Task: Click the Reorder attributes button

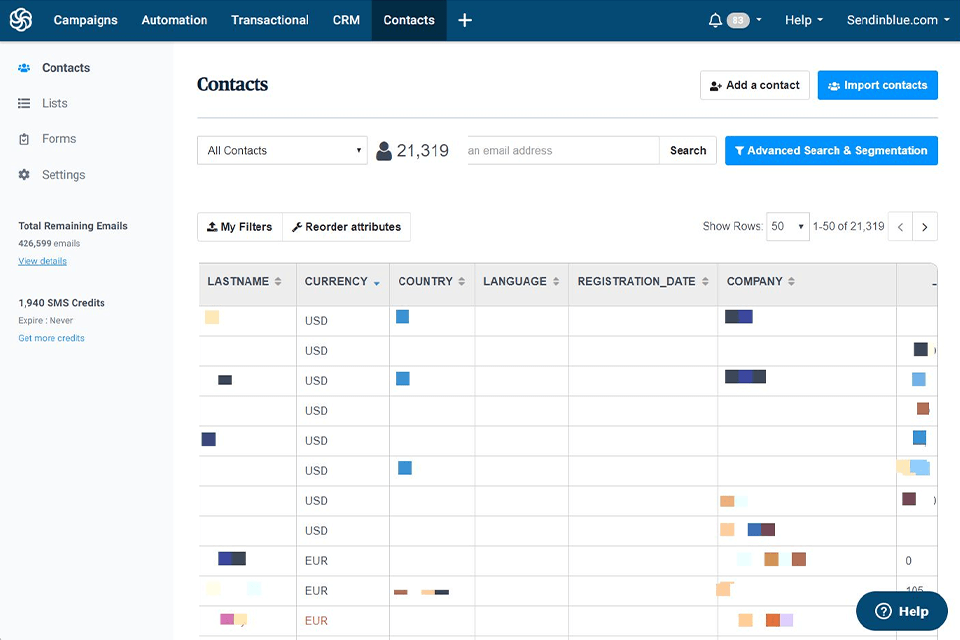Action: (x=347, y=227)
